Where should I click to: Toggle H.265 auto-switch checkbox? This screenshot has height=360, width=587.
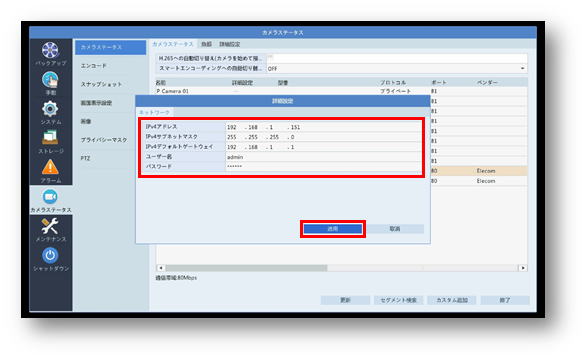click(x=270, y=58)
